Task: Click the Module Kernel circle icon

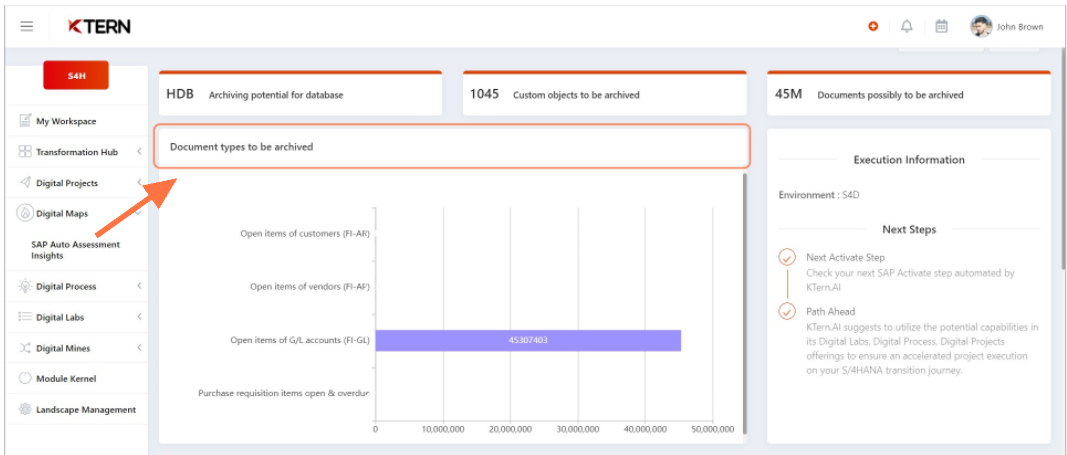Action: pos(25,378)
